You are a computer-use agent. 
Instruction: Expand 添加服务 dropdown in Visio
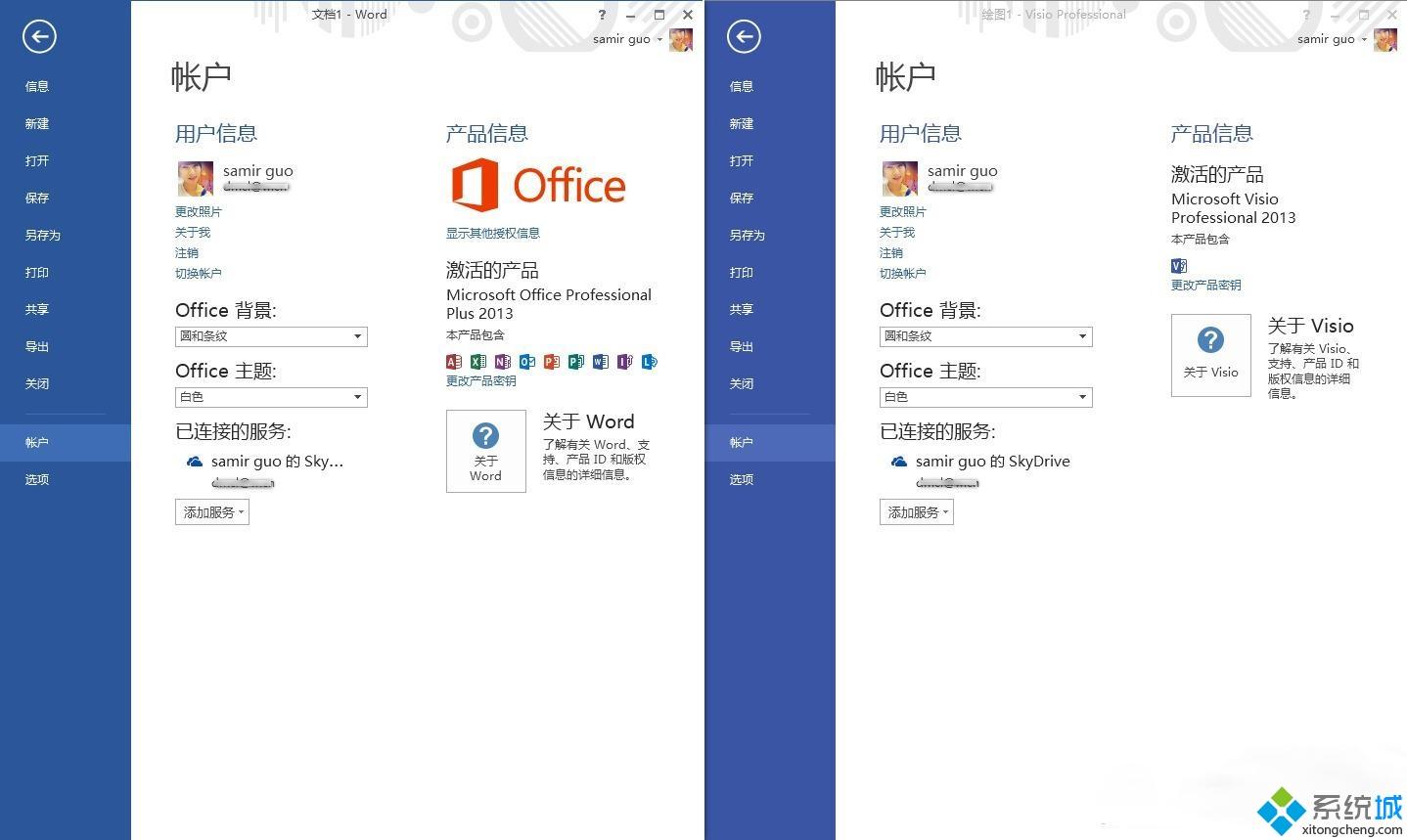click(x=917, y=512)
